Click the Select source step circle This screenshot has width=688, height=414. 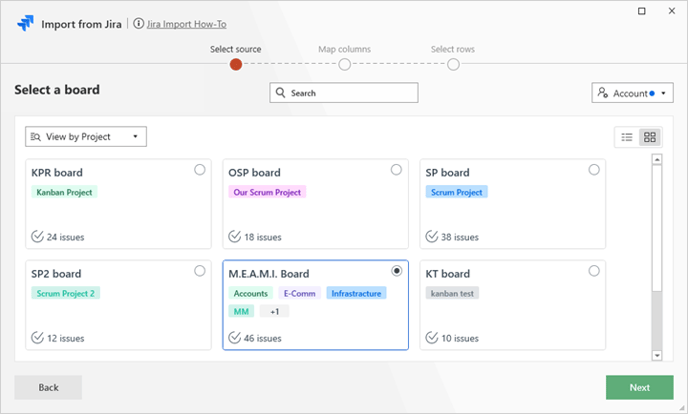point(236,64)
